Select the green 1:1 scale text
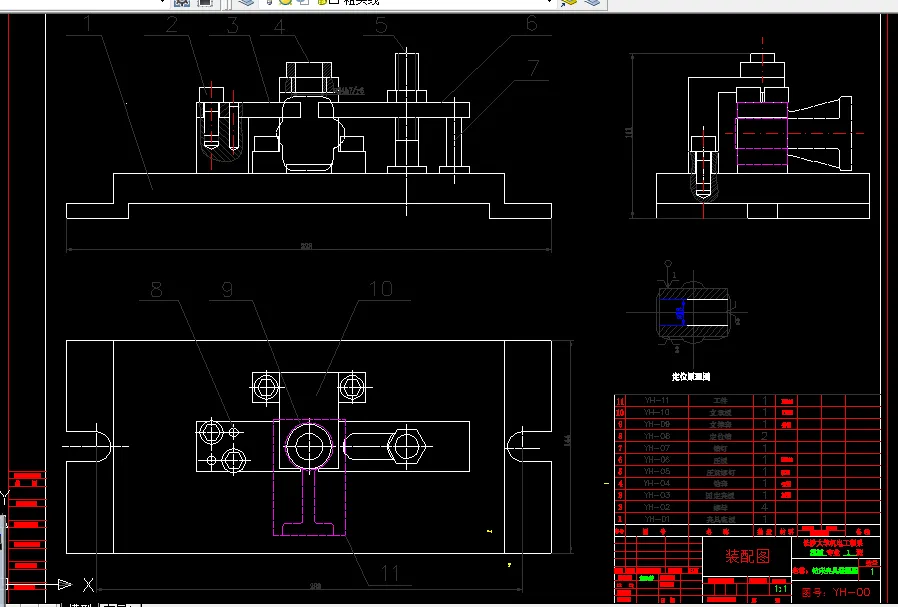Image resolution: width=898 pixels, height=607 pixels. pos(780,589)
